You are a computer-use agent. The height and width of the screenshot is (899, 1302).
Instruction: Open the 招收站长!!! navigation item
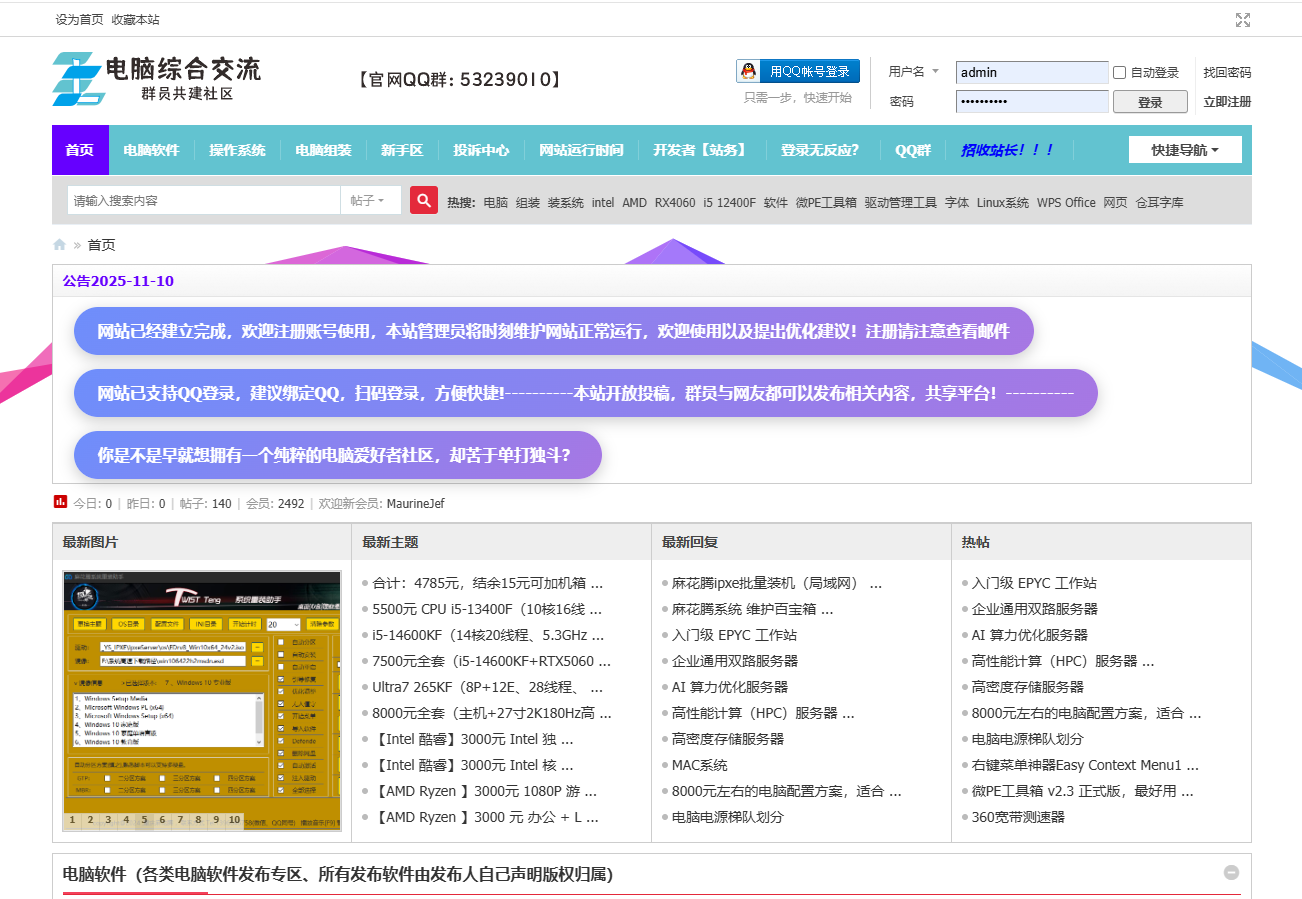coord(1009,150)
